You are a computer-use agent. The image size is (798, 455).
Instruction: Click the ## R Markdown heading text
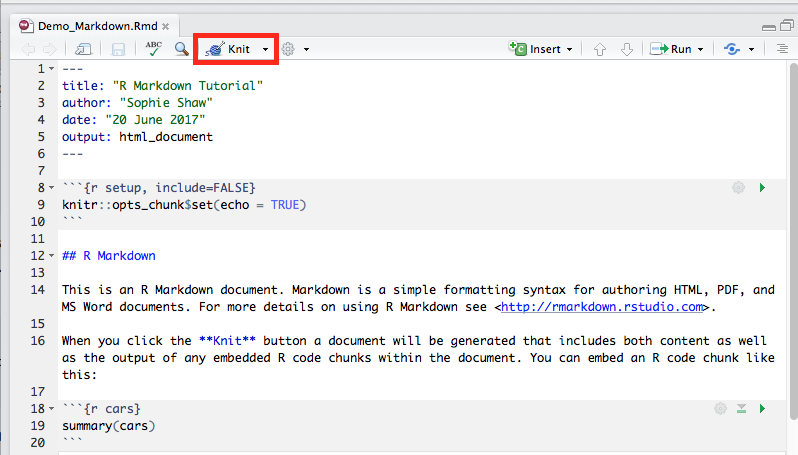click(108, 255)
